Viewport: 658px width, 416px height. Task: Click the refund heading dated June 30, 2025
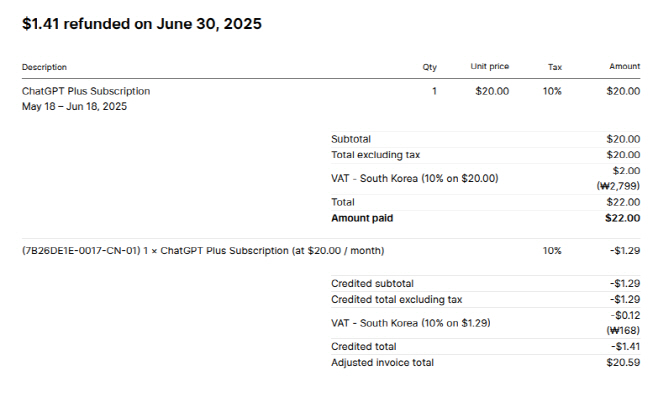141,24
